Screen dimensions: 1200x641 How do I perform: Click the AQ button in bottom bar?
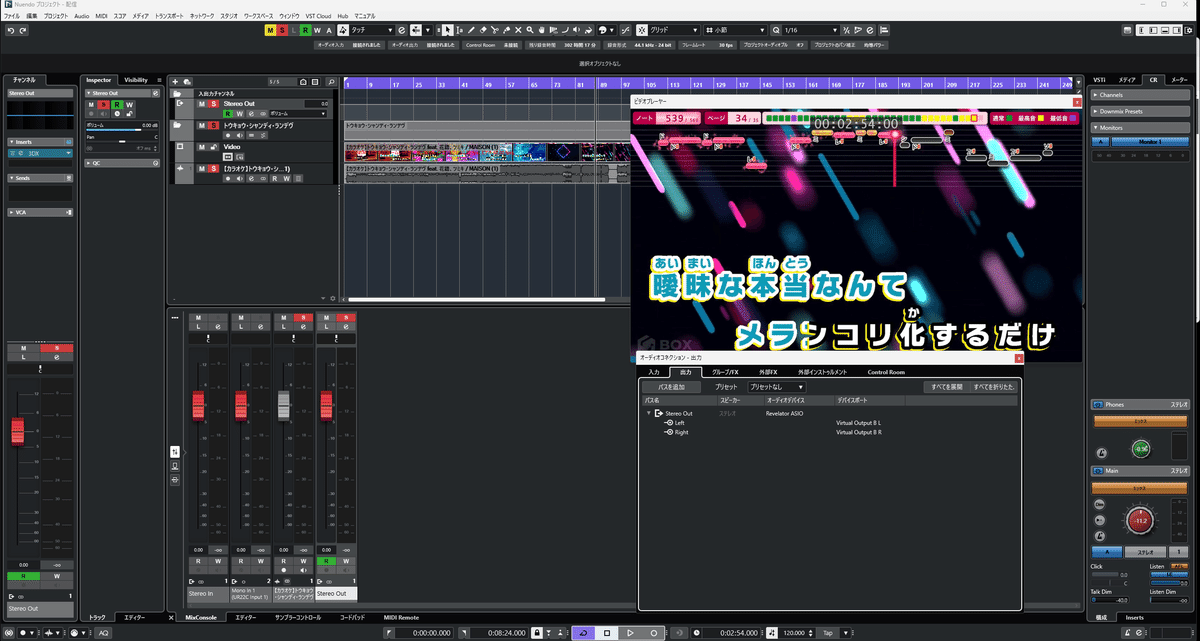click(x=103, y=633)
